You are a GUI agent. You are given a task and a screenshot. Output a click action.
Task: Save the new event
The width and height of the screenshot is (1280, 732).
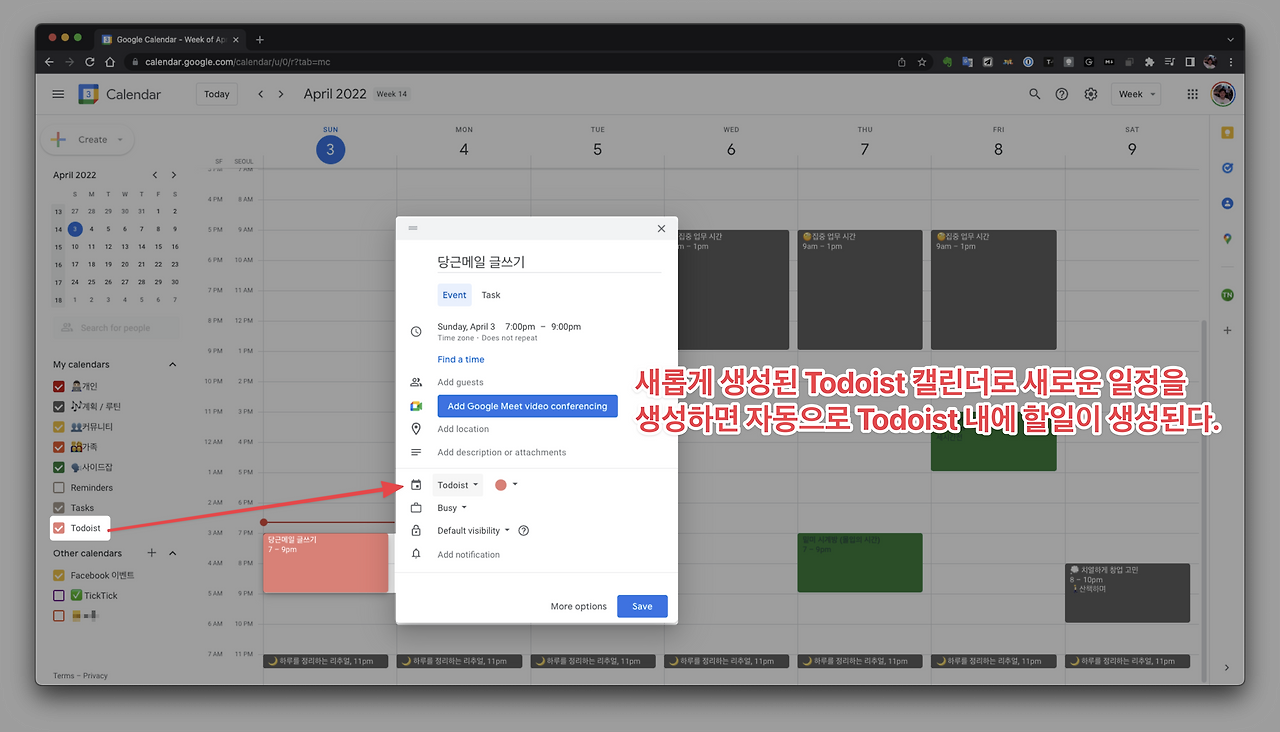(x=642, y=606)
